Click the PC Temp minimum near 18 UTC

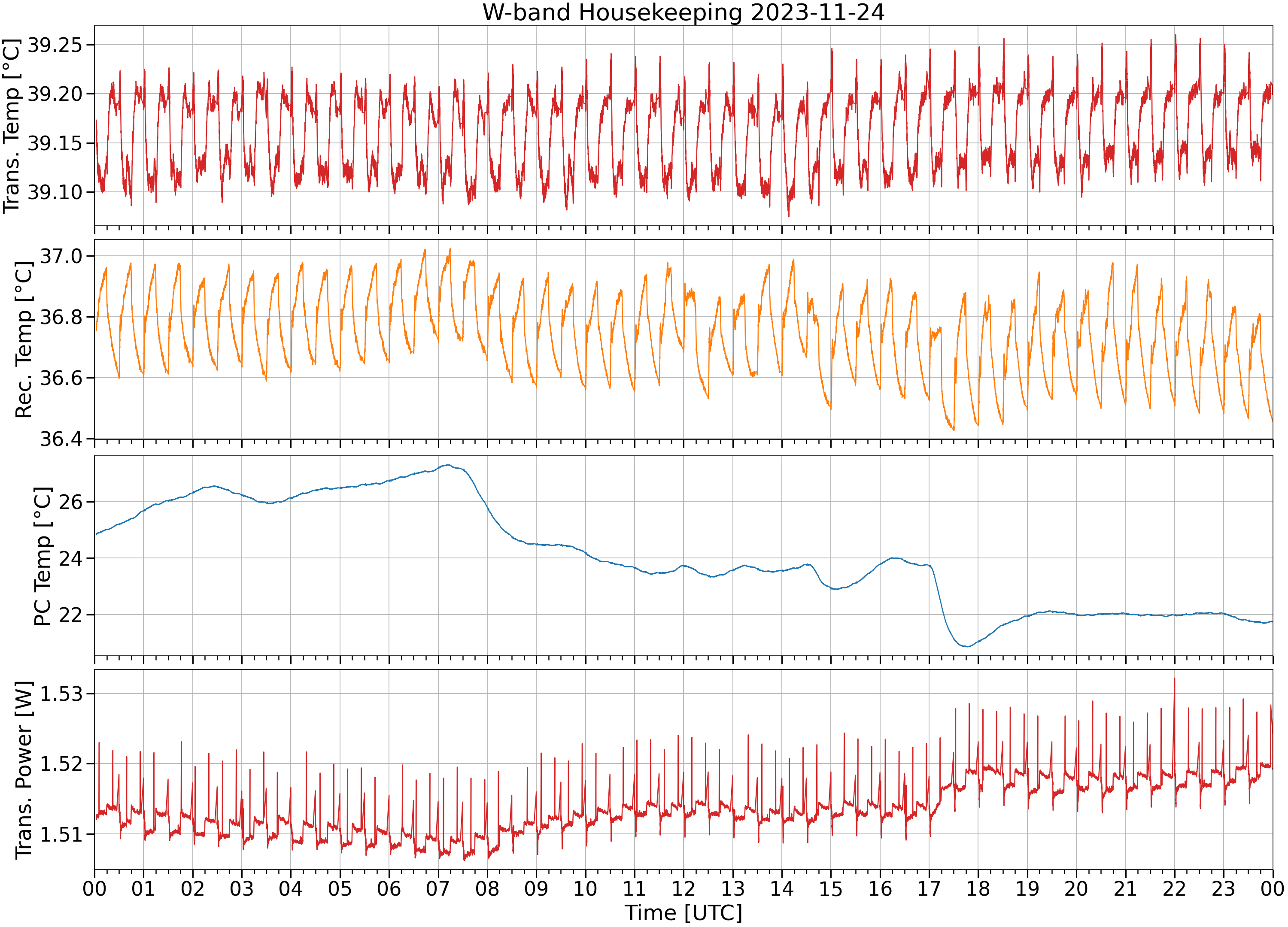967,646
